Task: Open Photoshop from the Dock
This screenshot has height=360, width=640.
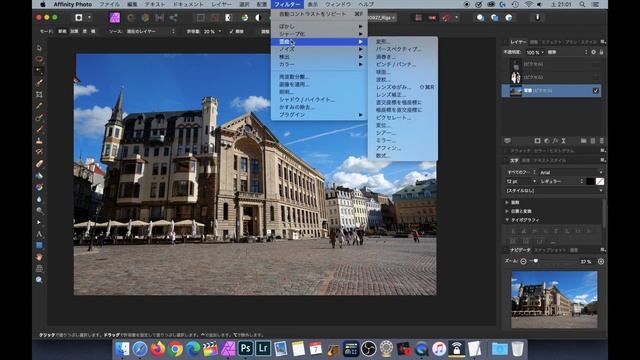Action: click(246, 349)
